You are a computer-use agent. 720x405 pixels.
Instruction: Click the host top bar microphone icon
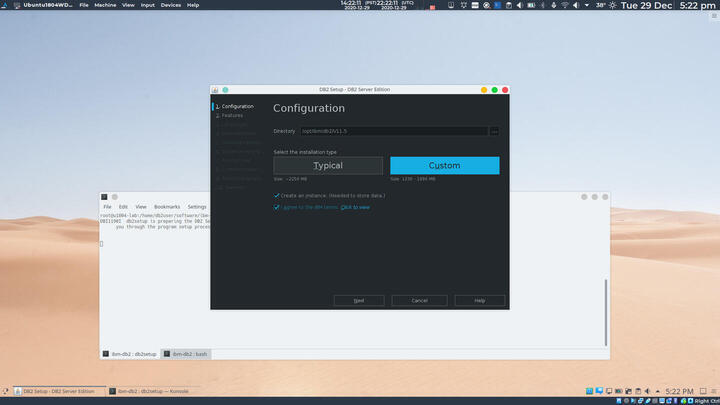[x=553, y=6]
